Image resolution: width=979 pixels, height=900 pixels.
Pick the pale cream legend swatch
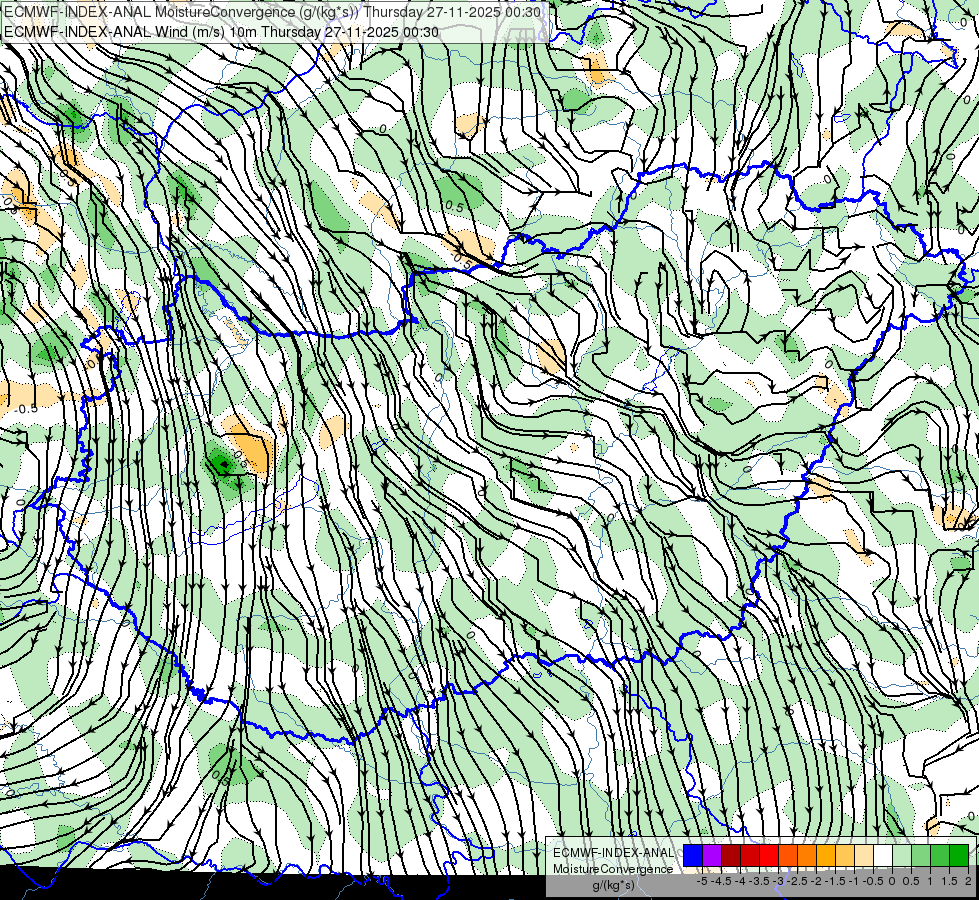(x=864, y=855)
